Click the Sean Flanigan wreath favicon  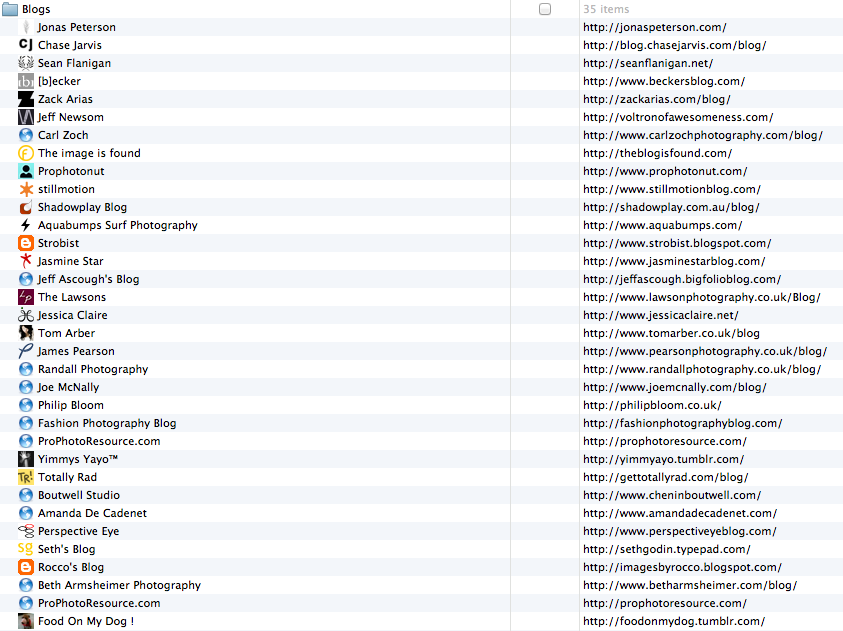(26, 63)
